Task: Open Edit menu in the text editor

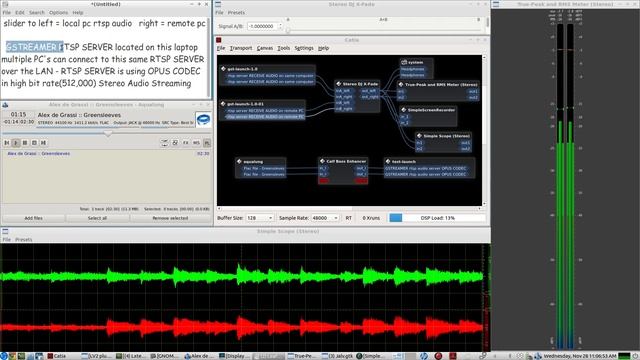Action: pyautogui.click(x=20, y=13)
